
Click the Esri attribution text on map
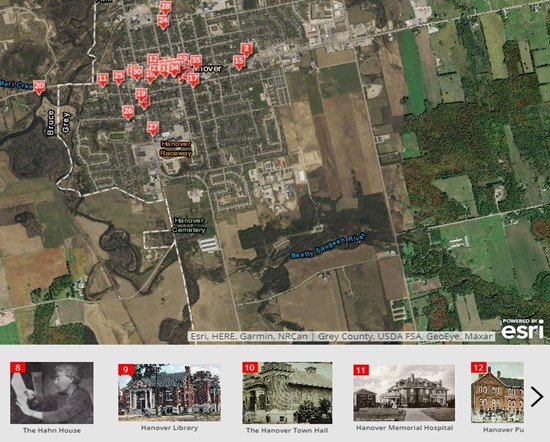pos(341,336)
